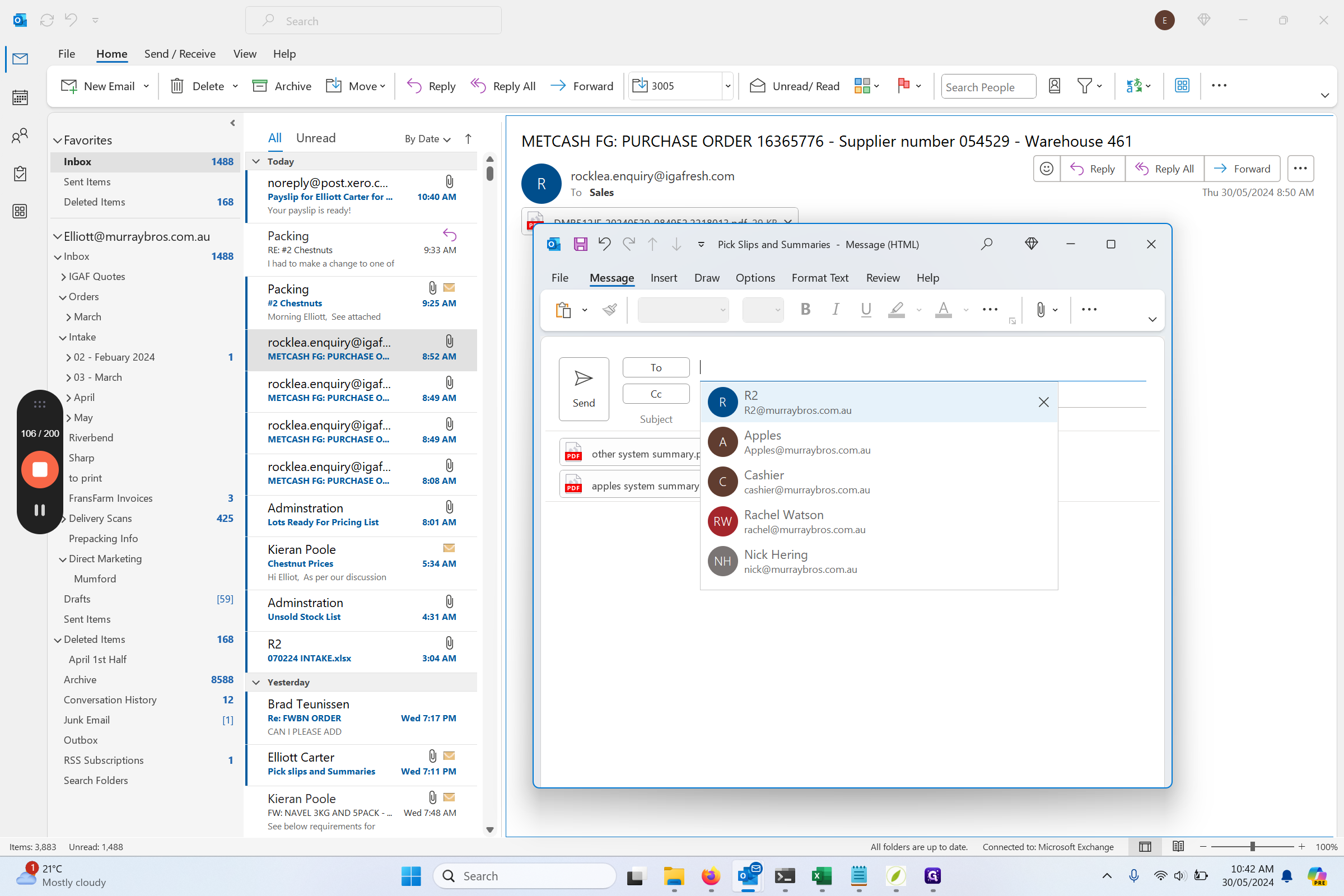Screen dimensions: 1344x896
Task: Adjust the zoom slider in status bar
Action: pos(1252,846)
